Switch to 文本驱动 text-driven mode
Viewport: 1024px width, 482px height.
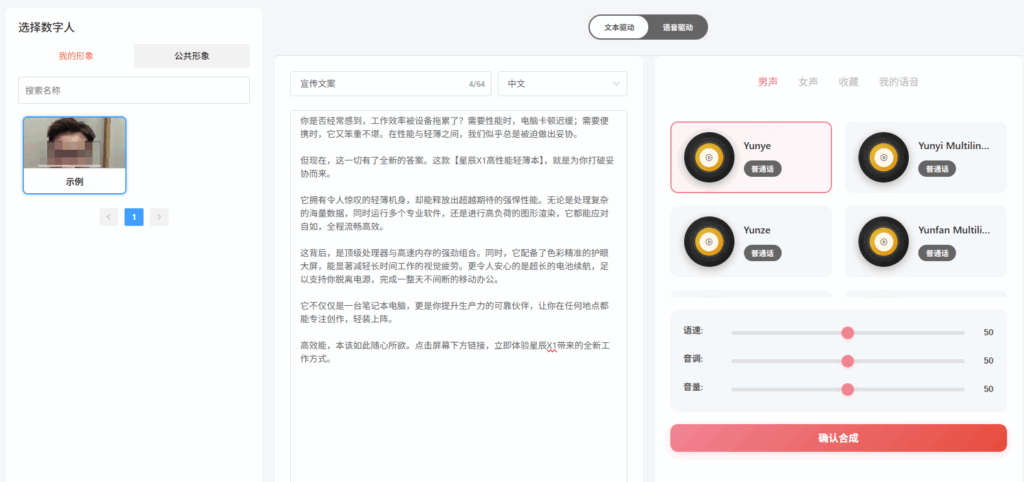[x=619, y=28]
